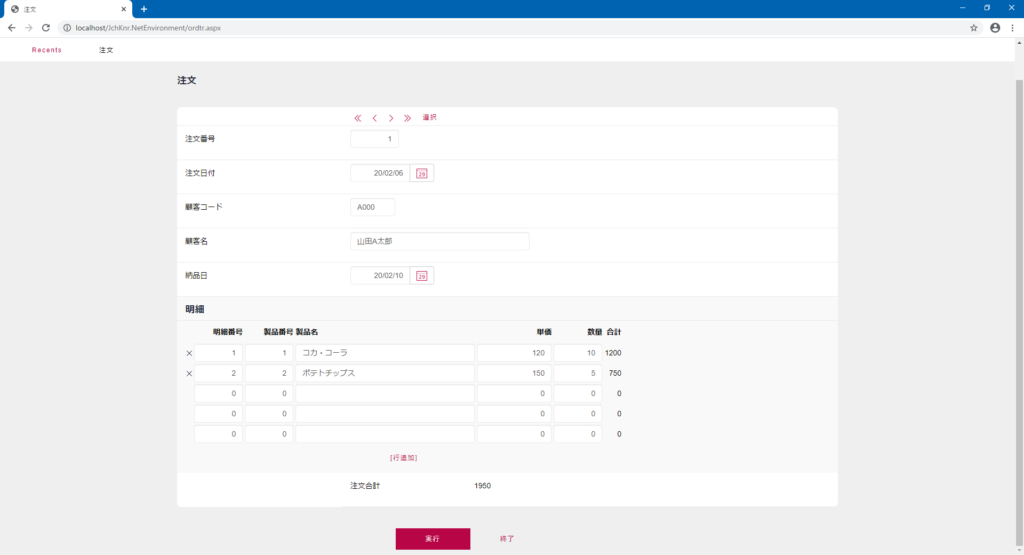Delete the コカ・コーラ detail row
Viewport: 1024px width, 555px height.
(x=189, y=353)
